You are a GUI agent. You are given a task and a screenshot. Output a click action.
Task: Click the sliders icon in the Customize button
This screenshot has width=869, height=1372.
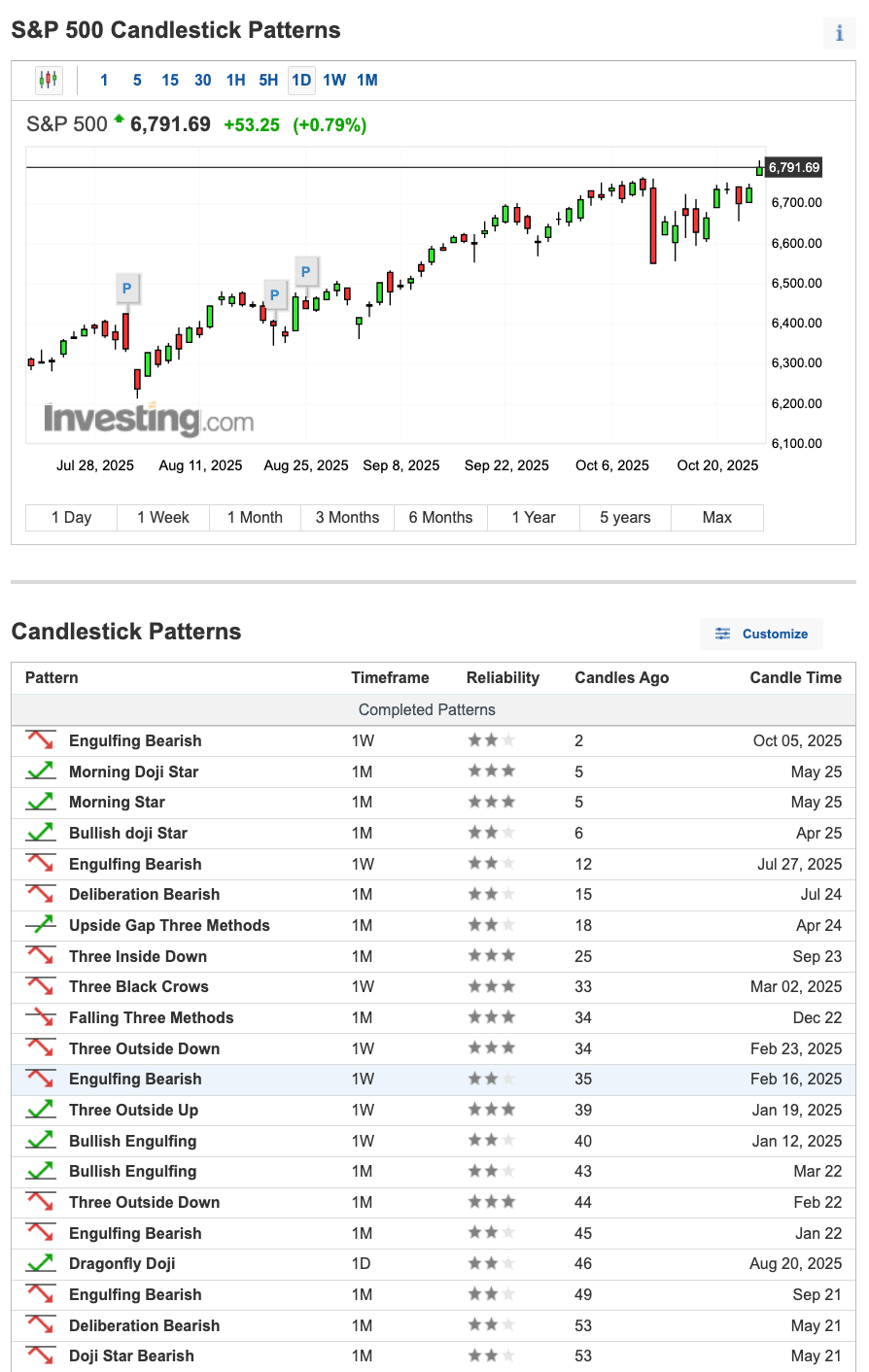point(722,634)
